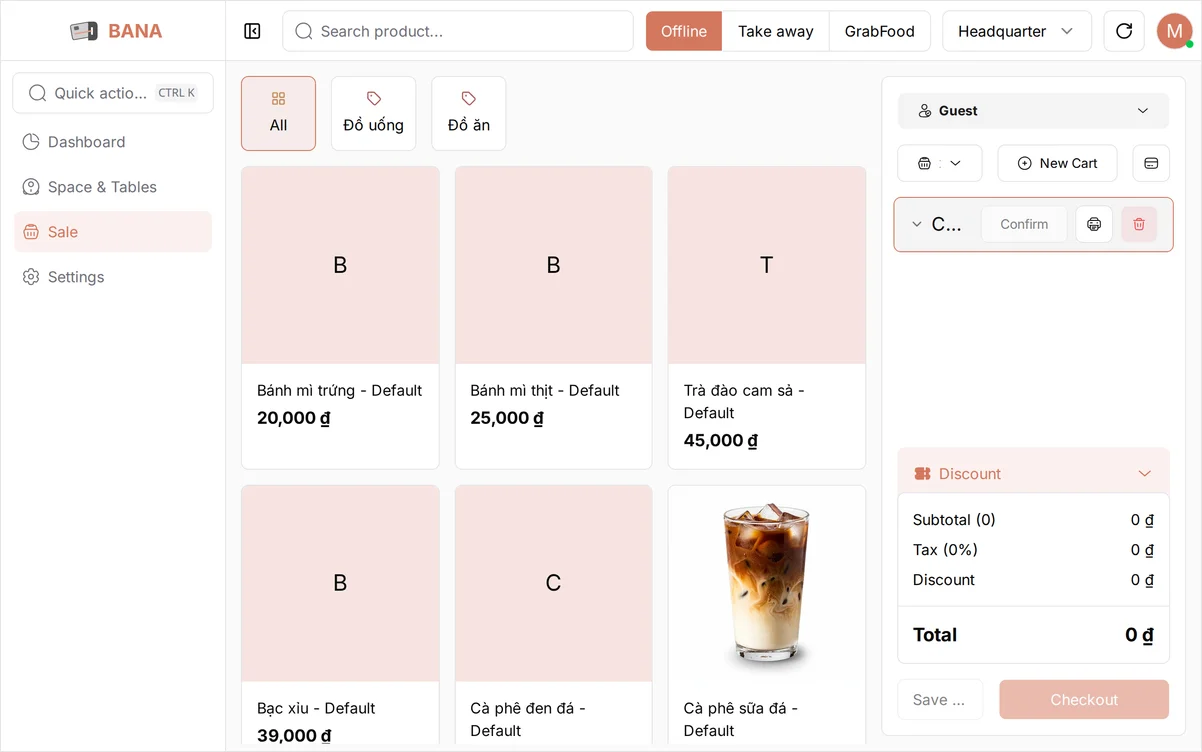
Task: Select Take away order mode
Action: (x=776, y=31)
